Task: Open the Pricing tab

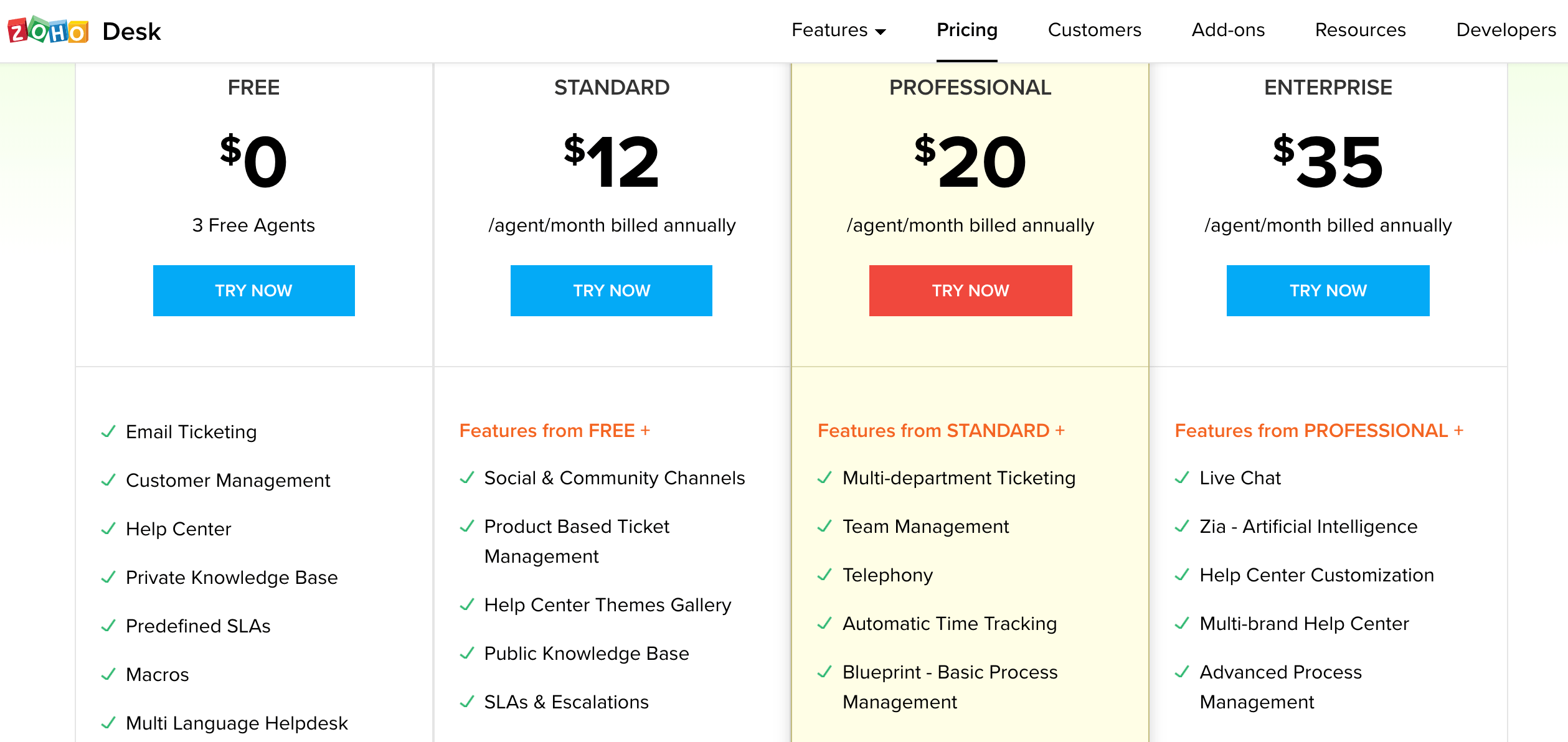Action: click(967, 30)
